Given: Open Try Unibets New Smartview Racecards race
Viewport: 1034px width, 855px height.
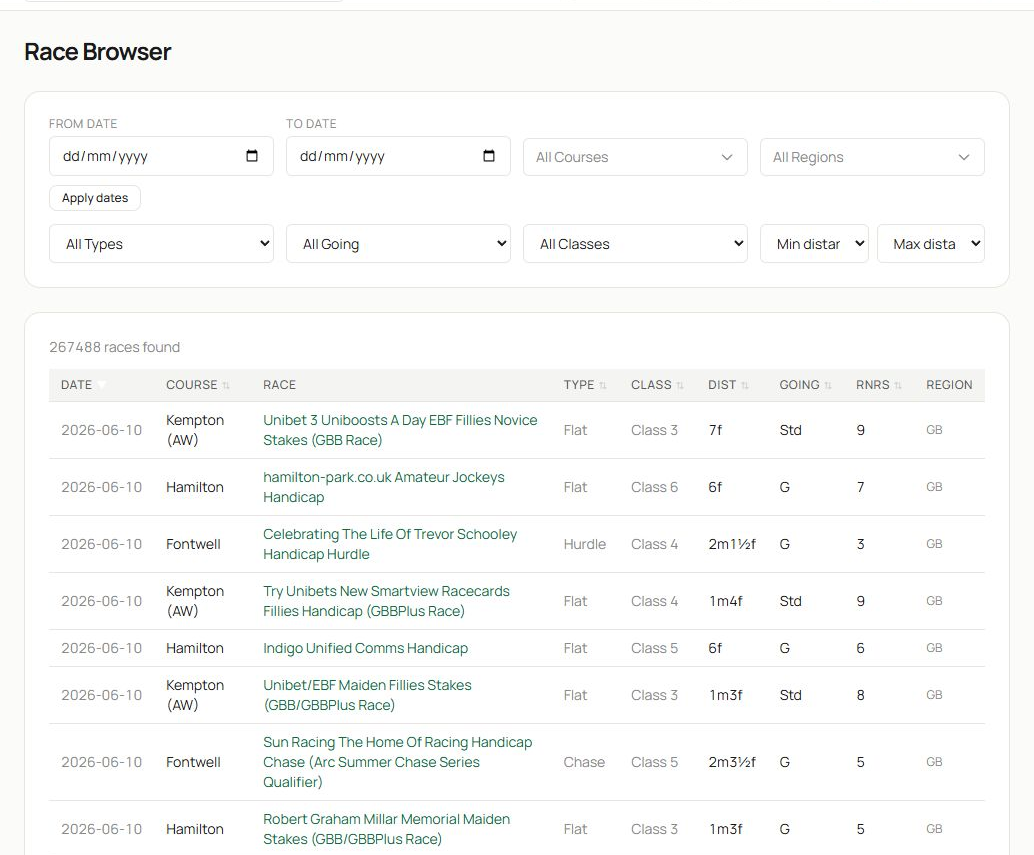Looking at the screenshot, I should tap(386, 601).
